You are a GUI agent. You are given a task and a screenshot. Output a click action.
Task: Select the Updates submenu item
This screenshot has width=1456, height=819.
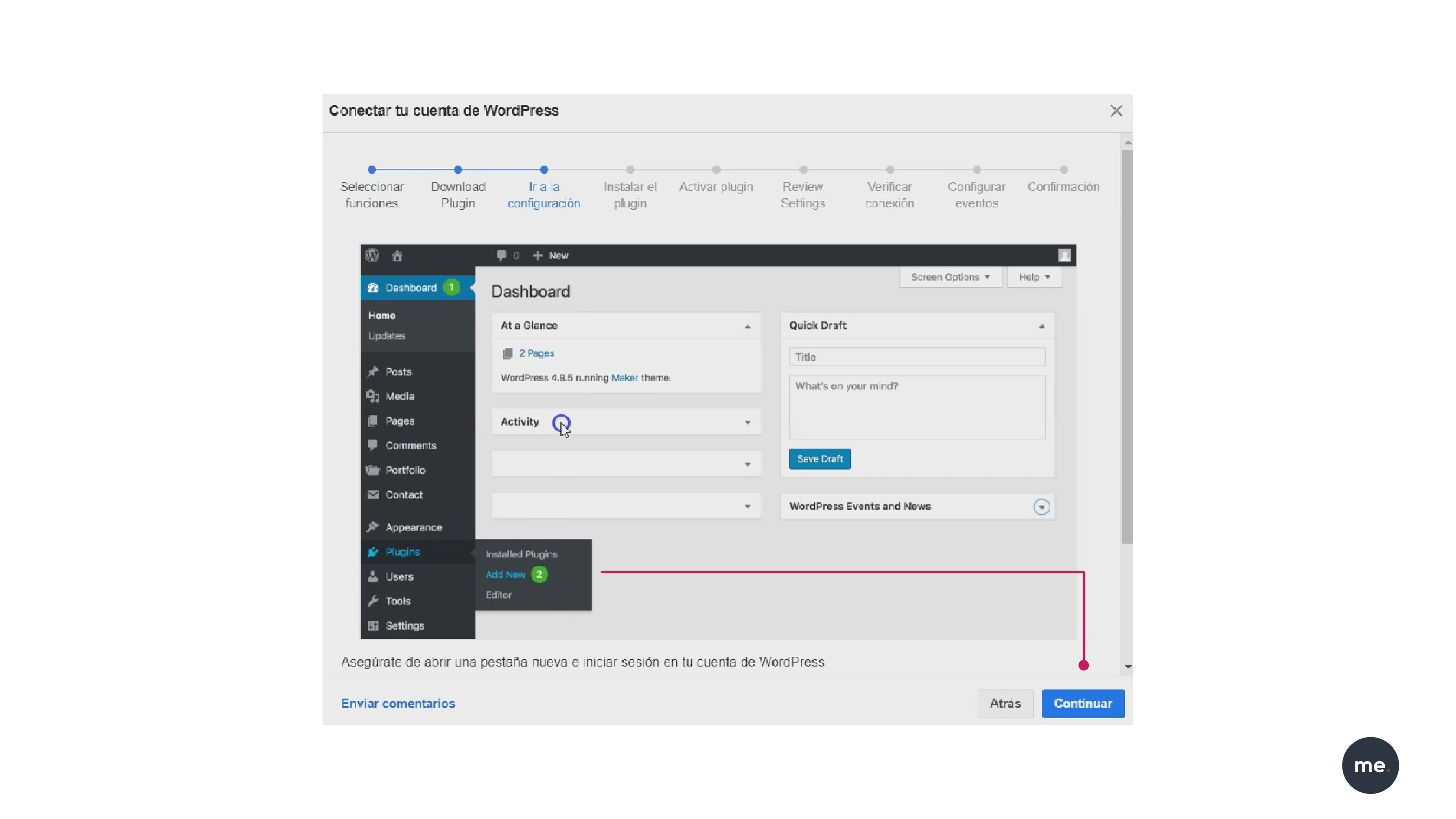coord(386,336)
